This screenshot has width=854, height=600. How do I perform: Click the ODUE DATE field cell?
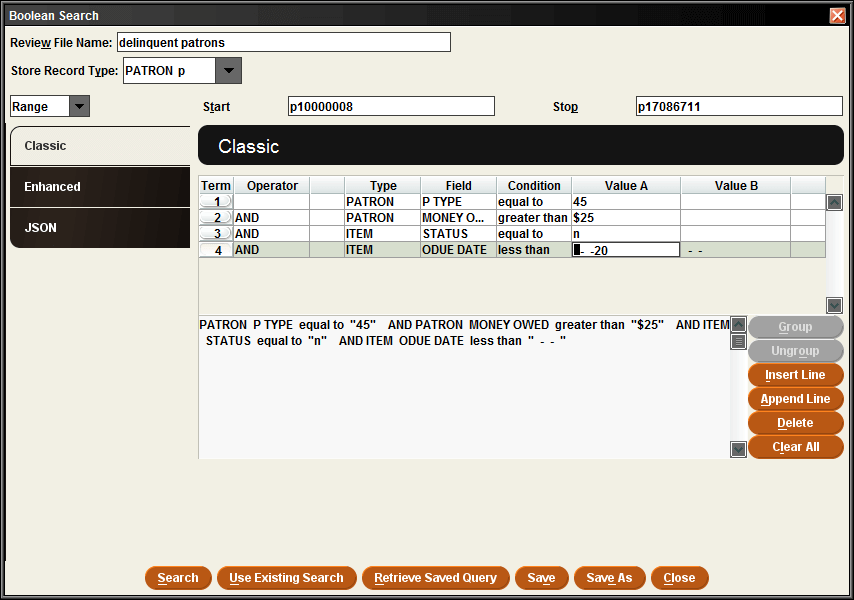[458, 250]
